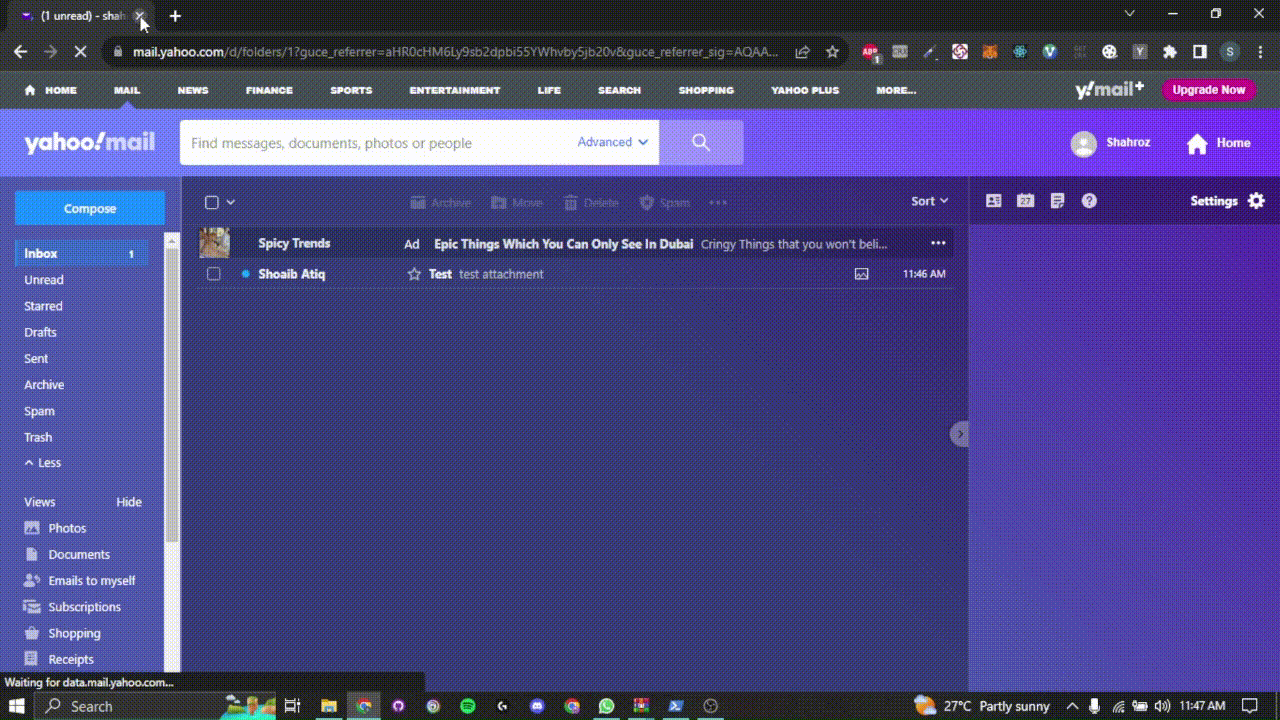Open the NEWS menu item
The image size is (1280, 720).
point(193,90)
